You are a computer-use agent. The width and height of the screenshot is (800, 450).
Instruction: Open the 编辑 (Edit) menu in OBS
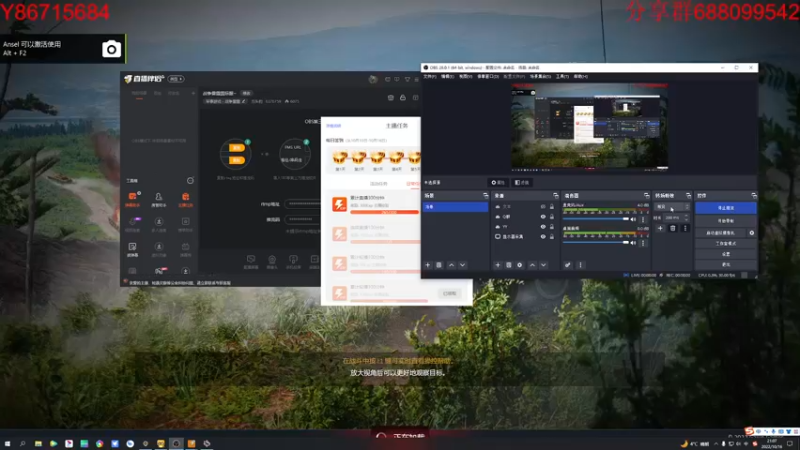click(447, 77)
